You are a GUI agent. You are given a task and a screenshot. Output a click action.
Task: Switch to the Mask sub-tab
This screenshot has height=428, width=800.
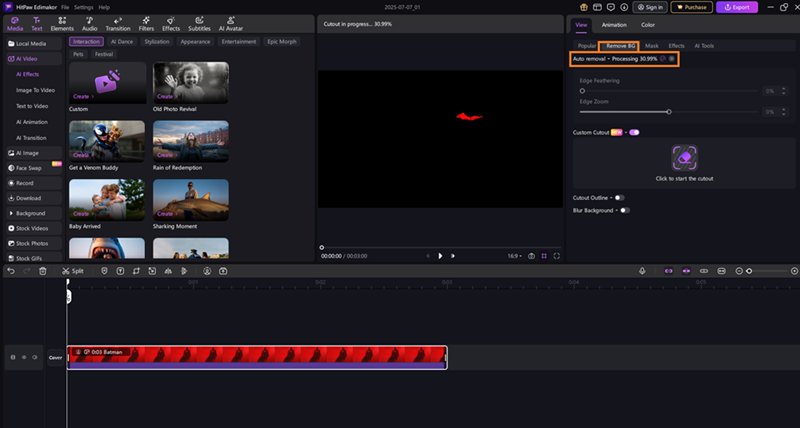click(x=652, y=46)
